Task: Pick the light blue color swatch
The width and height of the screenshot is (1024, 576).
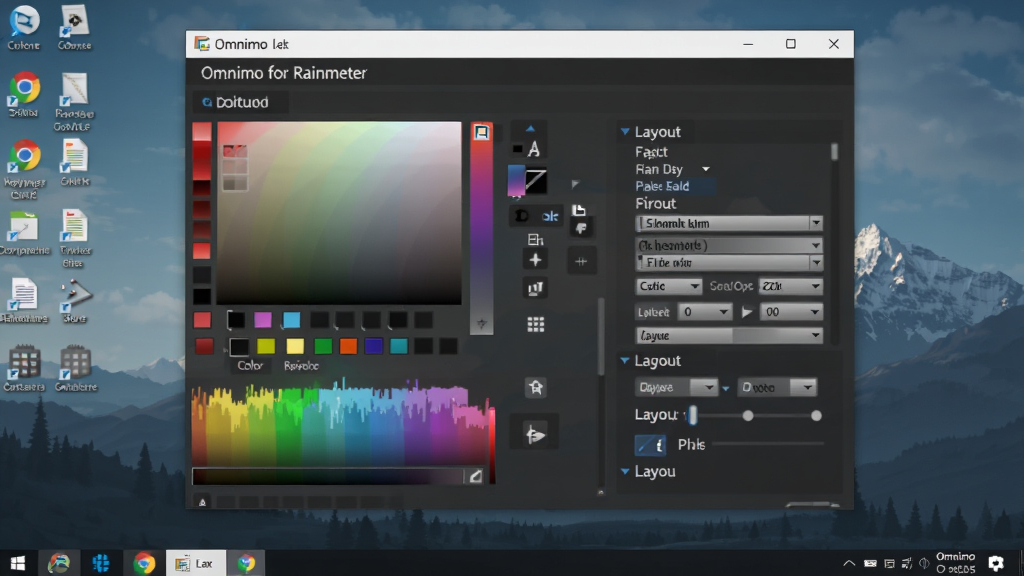Action: pyautogui.click(x=291, y=319)
